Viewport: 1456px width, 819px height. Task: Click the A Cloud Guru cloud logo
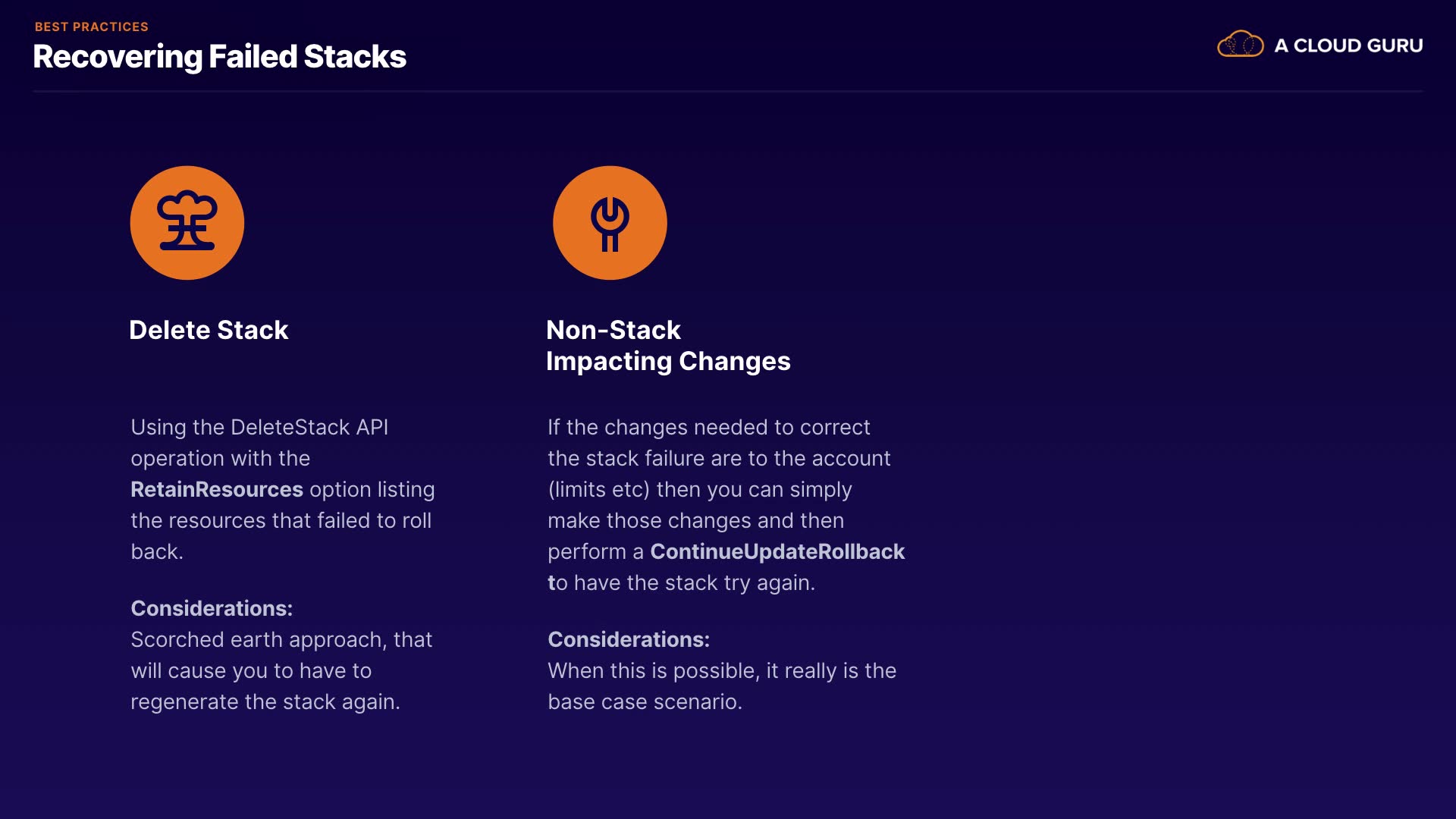coord(1241,45)
